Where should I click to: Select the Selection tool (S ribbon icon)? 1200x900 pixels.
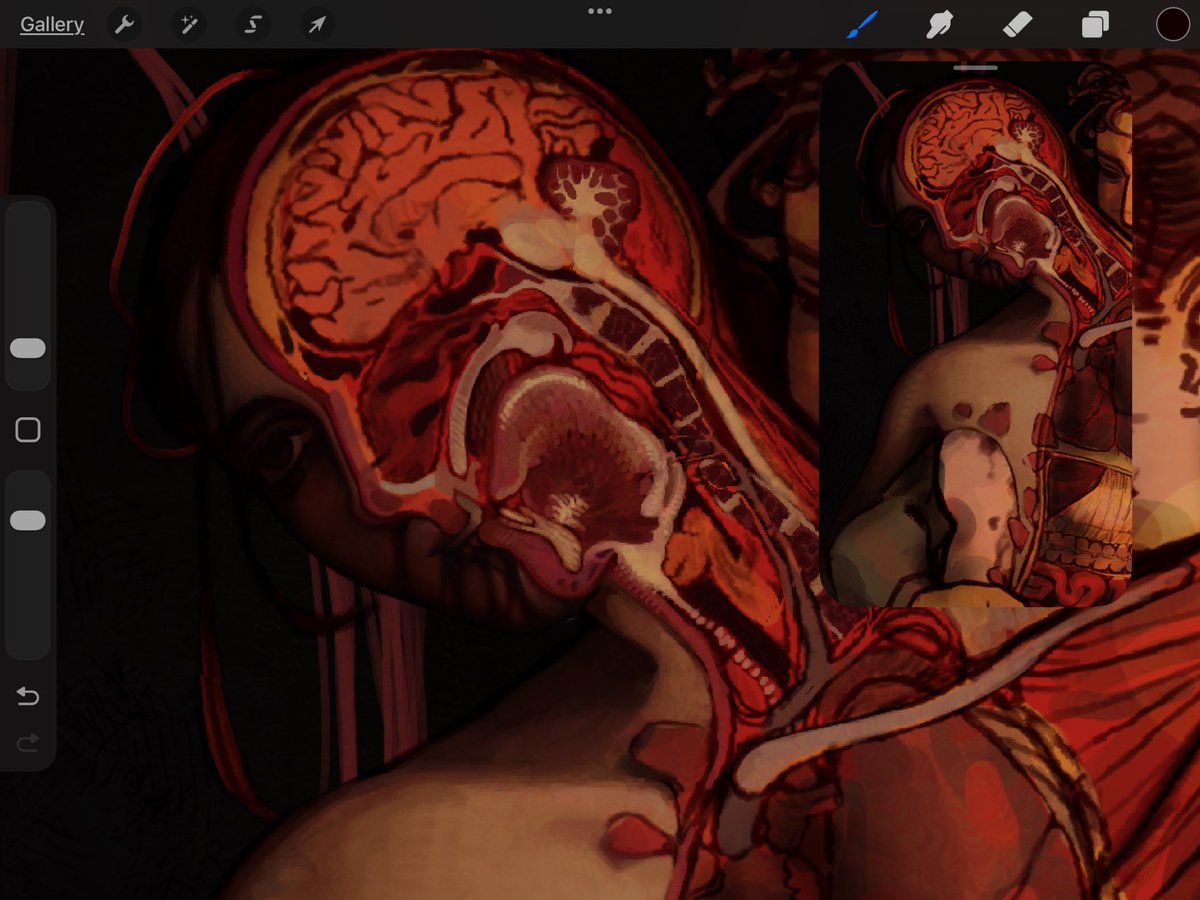253,25
